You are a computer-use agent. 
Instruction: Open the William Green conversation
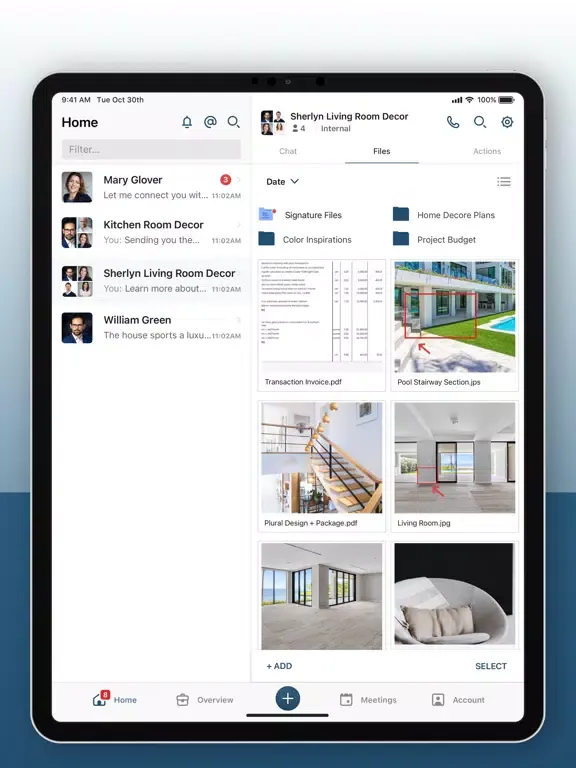point(151,328)
